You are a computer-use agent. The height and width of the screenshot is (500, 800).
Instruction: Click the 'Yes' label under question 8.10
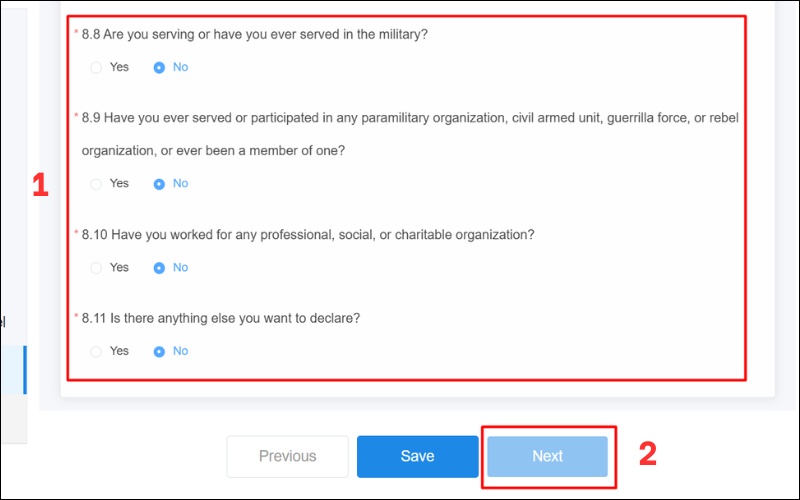pyautogui.click(x=119, y=267)
